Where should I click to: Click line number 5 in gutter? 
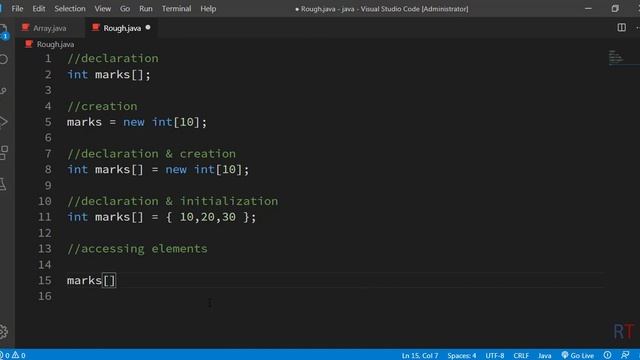[48, 122]
